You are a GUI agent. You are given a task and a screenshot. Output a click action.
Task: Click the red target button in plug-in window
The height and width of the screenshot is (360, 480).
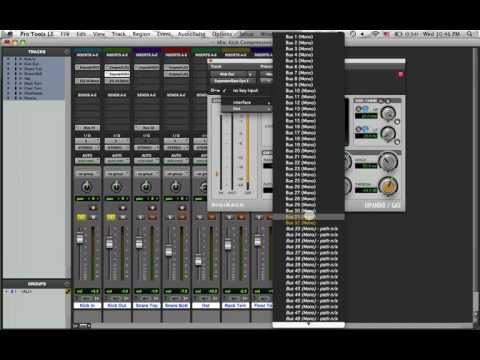click(401, 75)
